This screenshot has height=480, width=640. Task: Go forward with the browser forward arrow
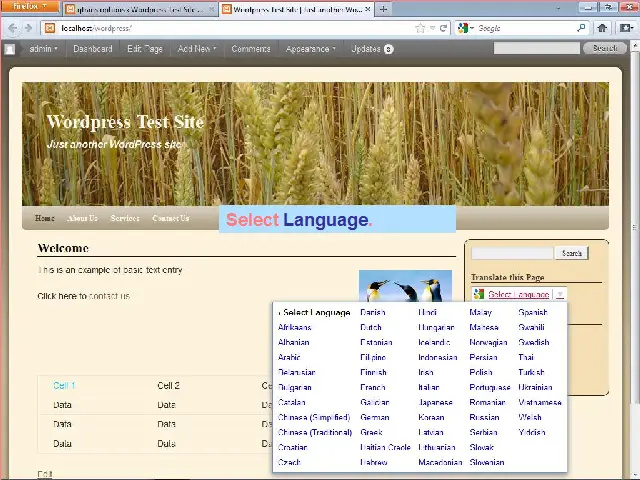(28, 28)
